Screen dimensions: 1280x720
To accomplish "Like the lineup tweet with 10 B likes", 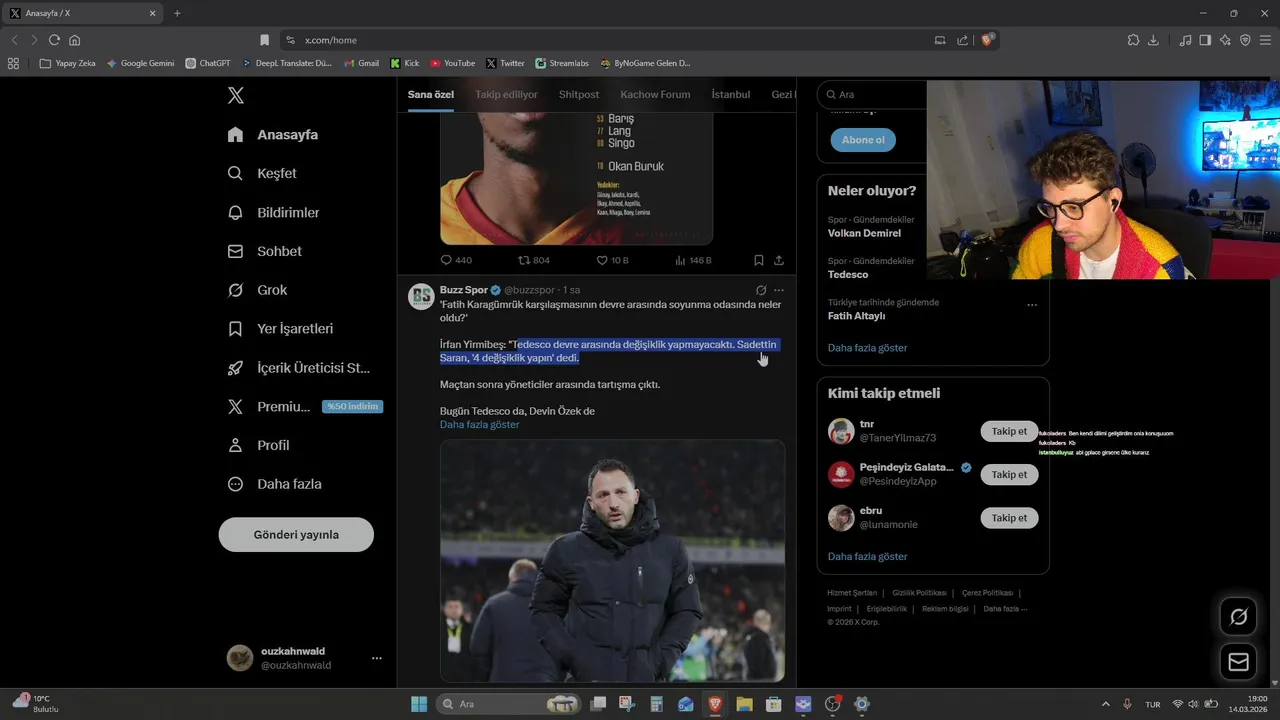I will click(612, 260).
